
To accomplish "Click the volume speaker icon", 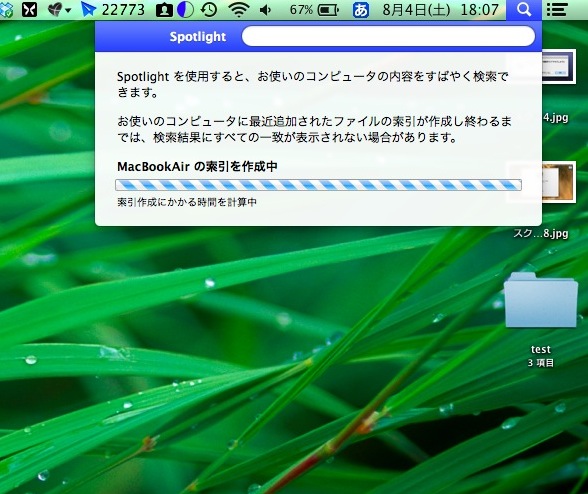I will [266, 10].
